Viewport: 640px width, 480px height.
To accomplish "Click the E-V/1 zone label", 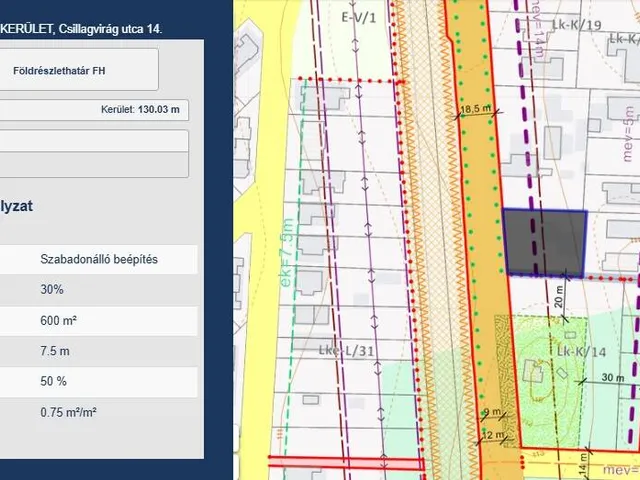I will click(x=356, y=17).
